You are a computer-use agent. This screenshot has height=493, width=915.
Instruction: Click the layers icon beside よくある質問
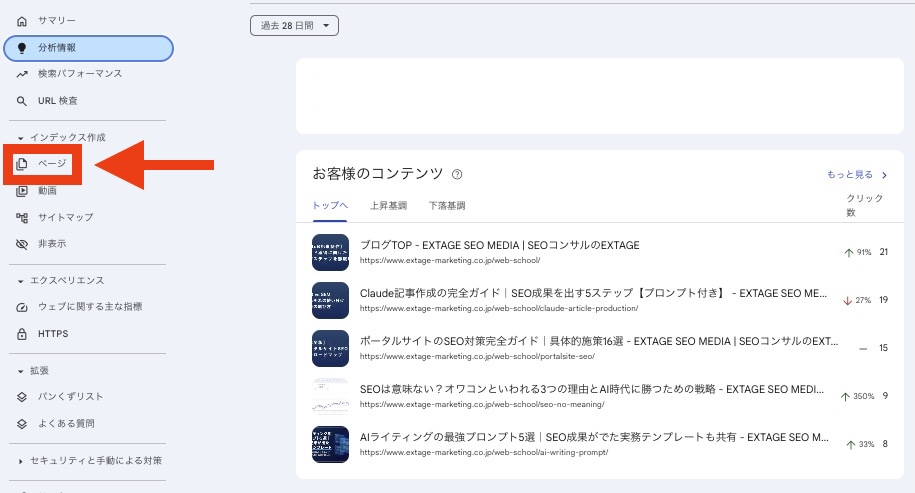point(22,424)
